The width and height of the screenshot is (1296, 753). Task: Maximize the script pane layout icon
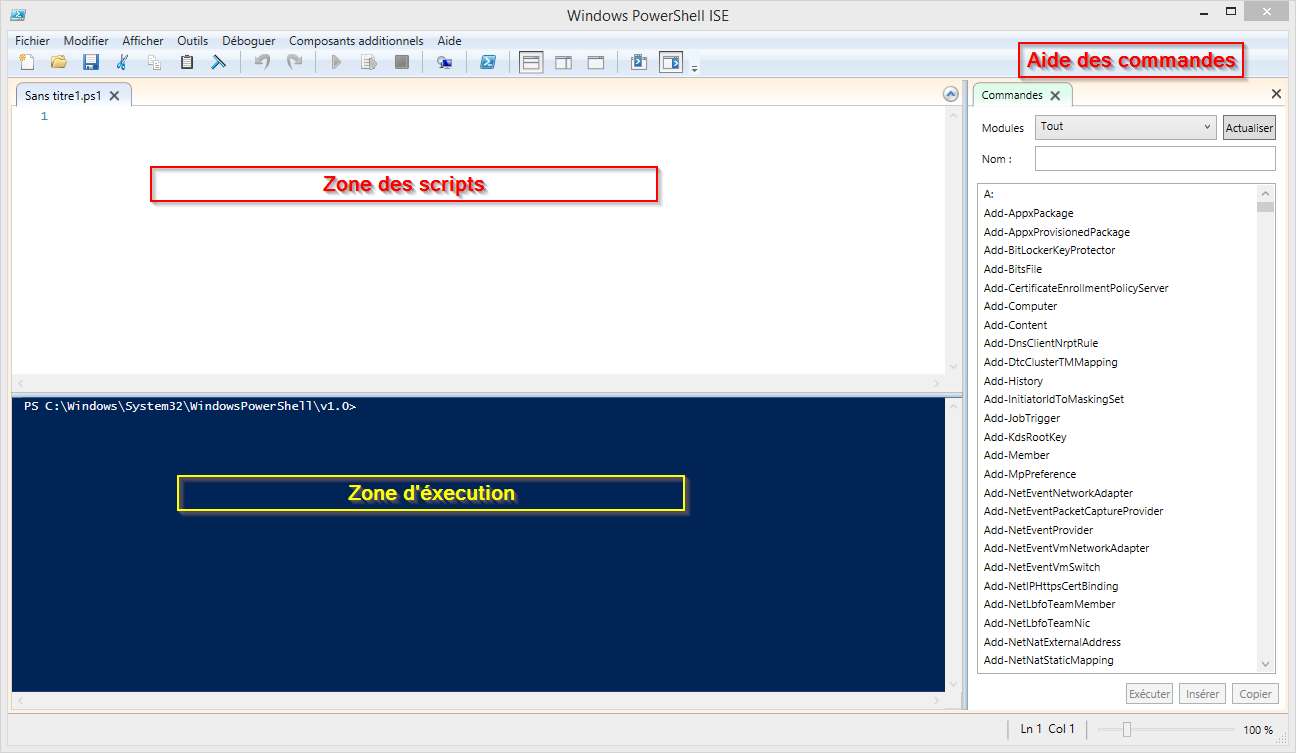(x=596, y=62)
